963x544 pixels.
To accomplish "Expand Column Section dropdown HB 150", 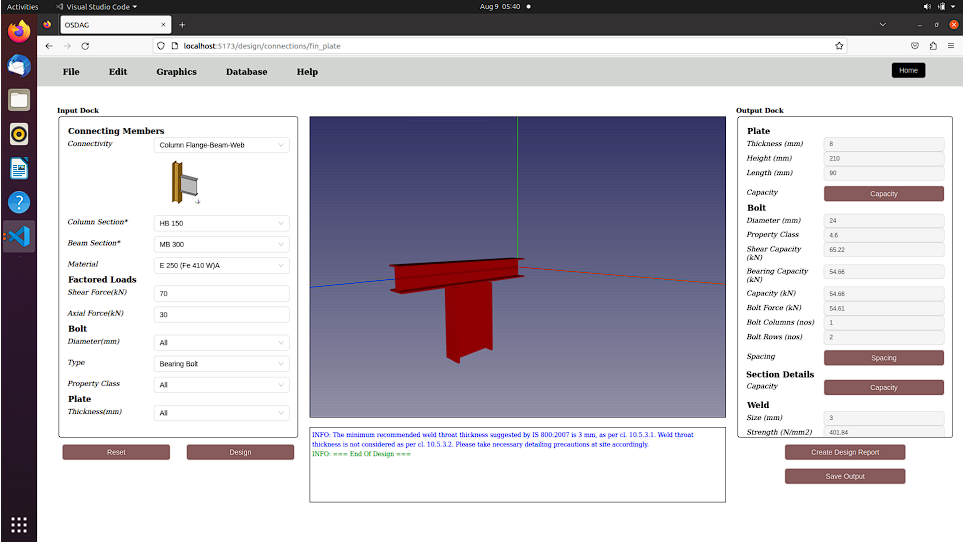I will [221, 223].
